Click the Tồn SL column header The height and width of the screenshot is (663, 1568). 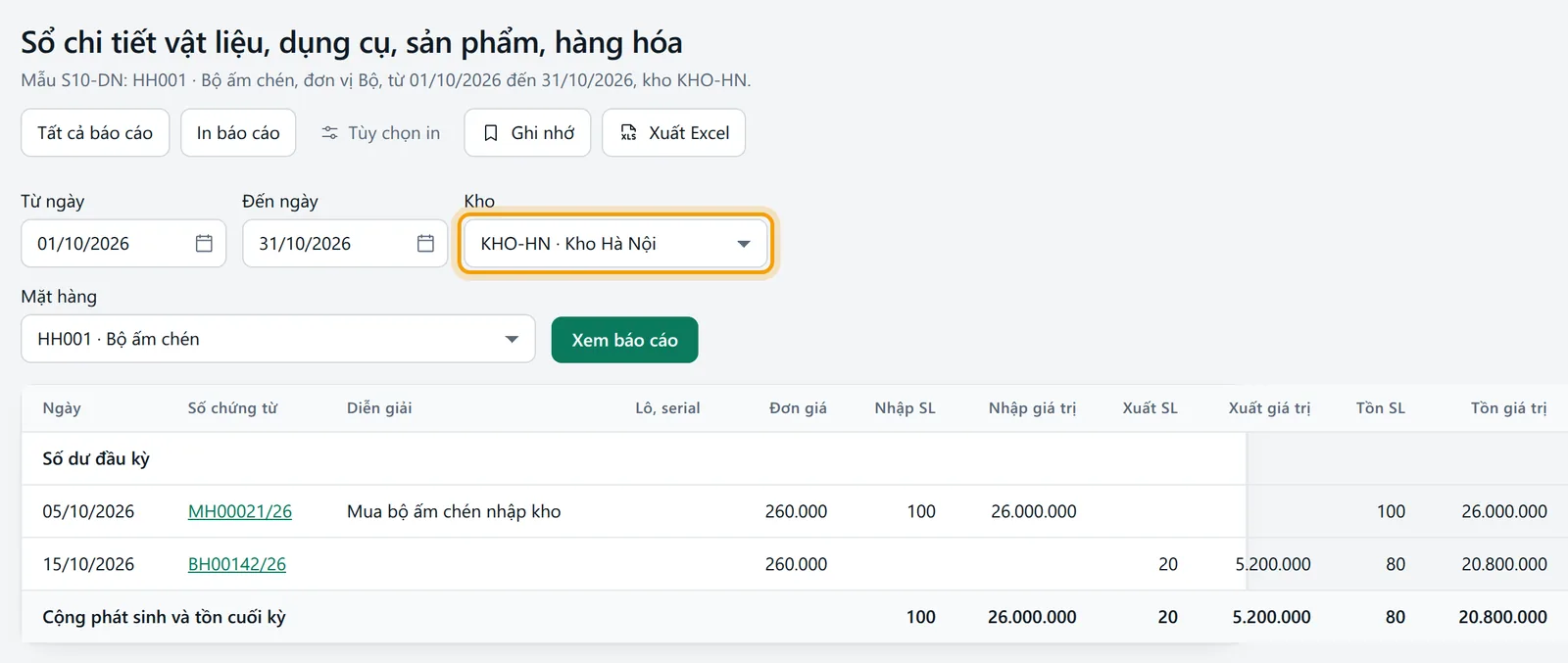(1381, 408)
